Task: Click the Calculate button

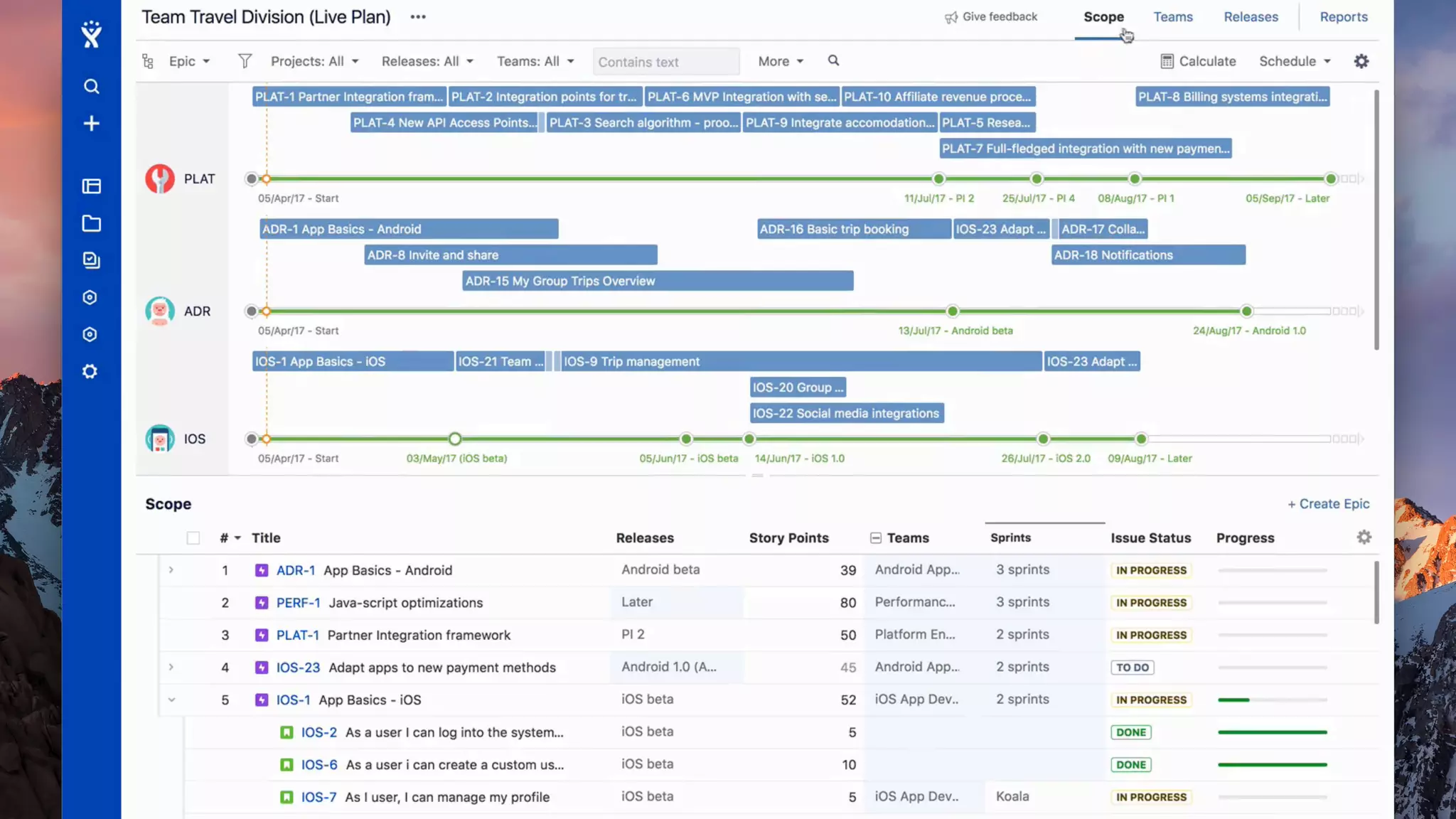Action: click(x=1198, y=61)
